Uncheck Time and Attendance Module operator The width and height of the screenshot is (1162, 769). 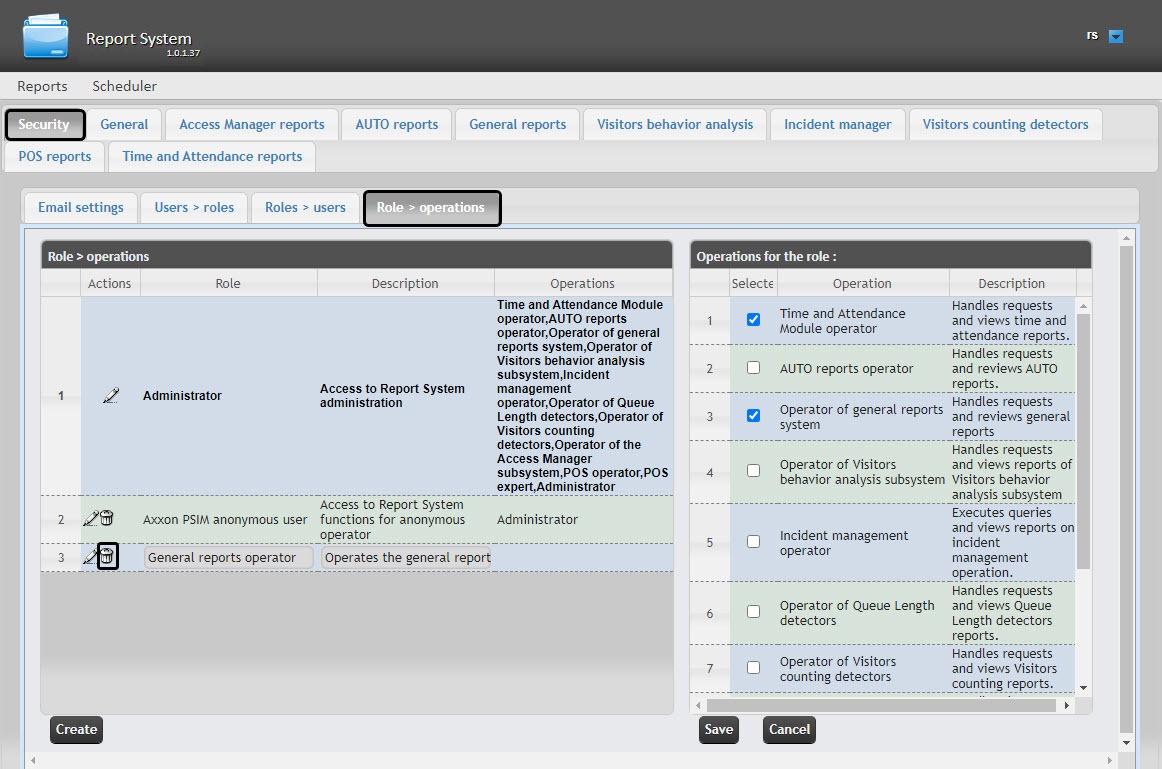pyautogui.click(x=754, y=320)
